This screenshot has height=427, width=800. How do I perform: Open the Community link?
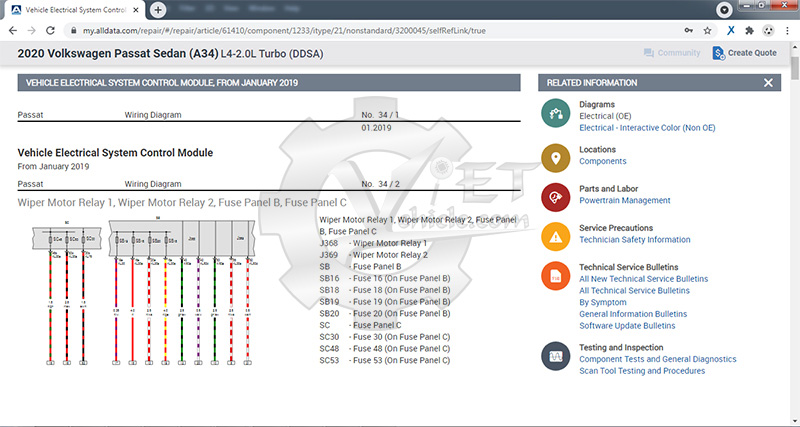[672, 53]
